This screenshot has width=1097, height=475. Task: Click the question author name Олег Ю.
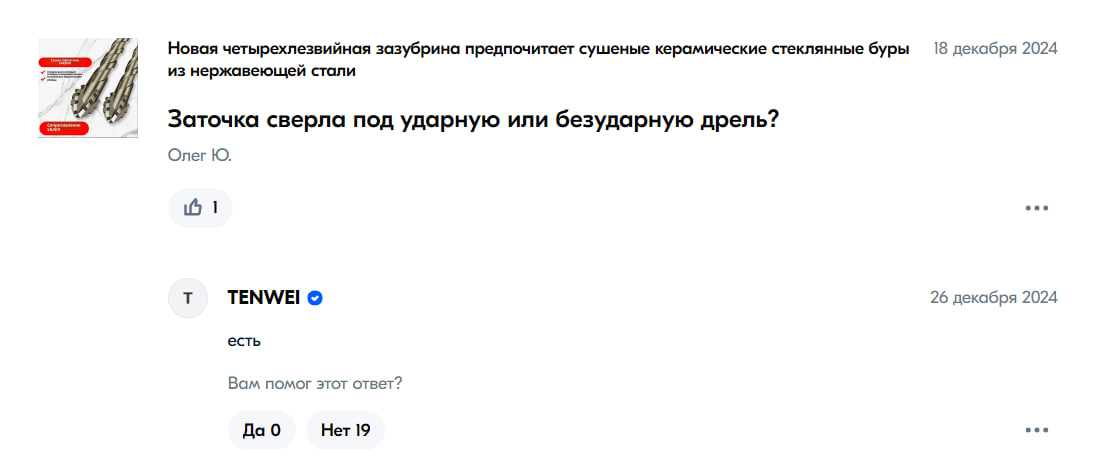click(199, 155)
